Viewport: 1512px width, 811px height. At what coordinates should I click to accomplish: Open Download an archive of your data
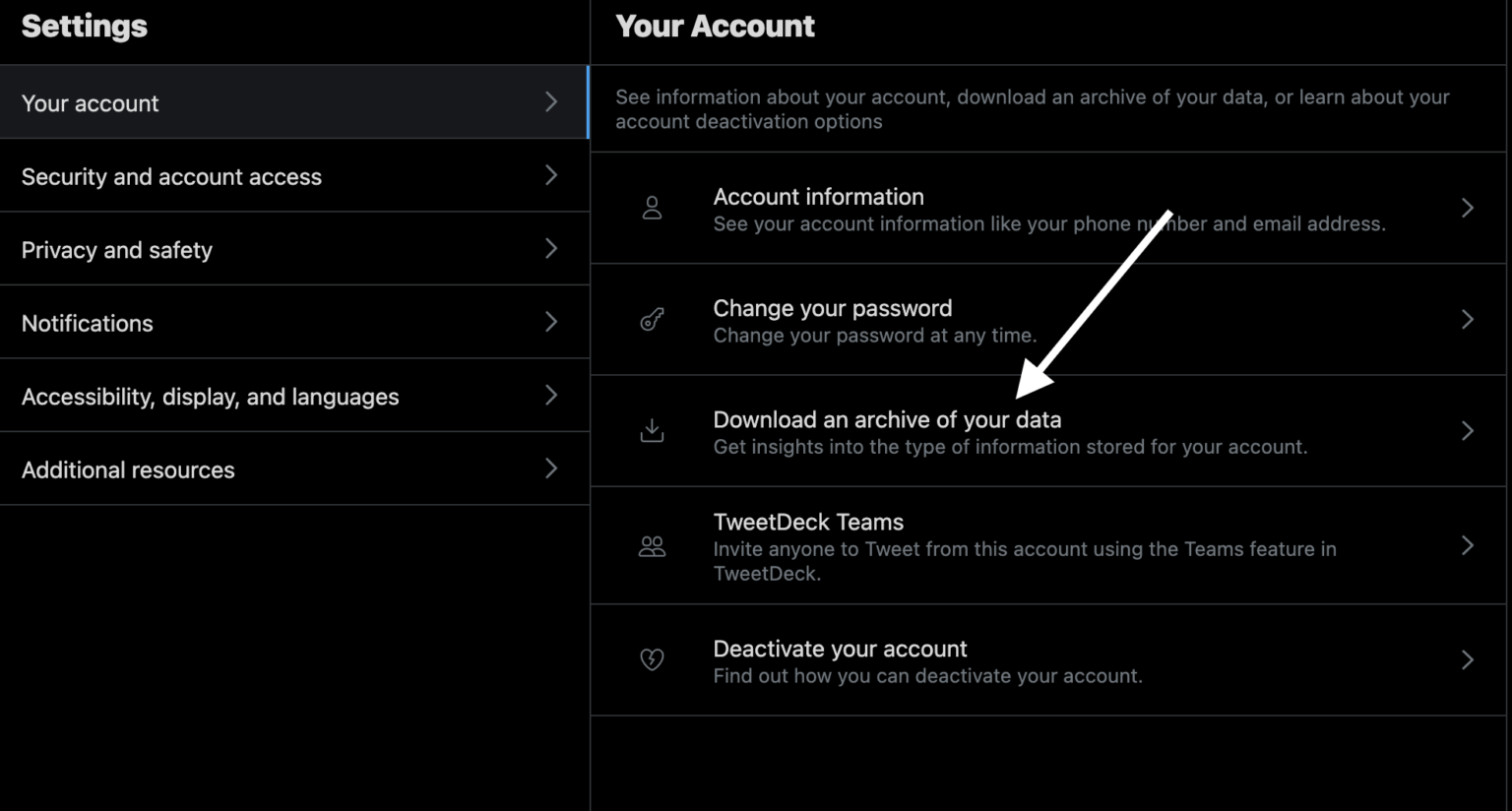click(887, 419)
